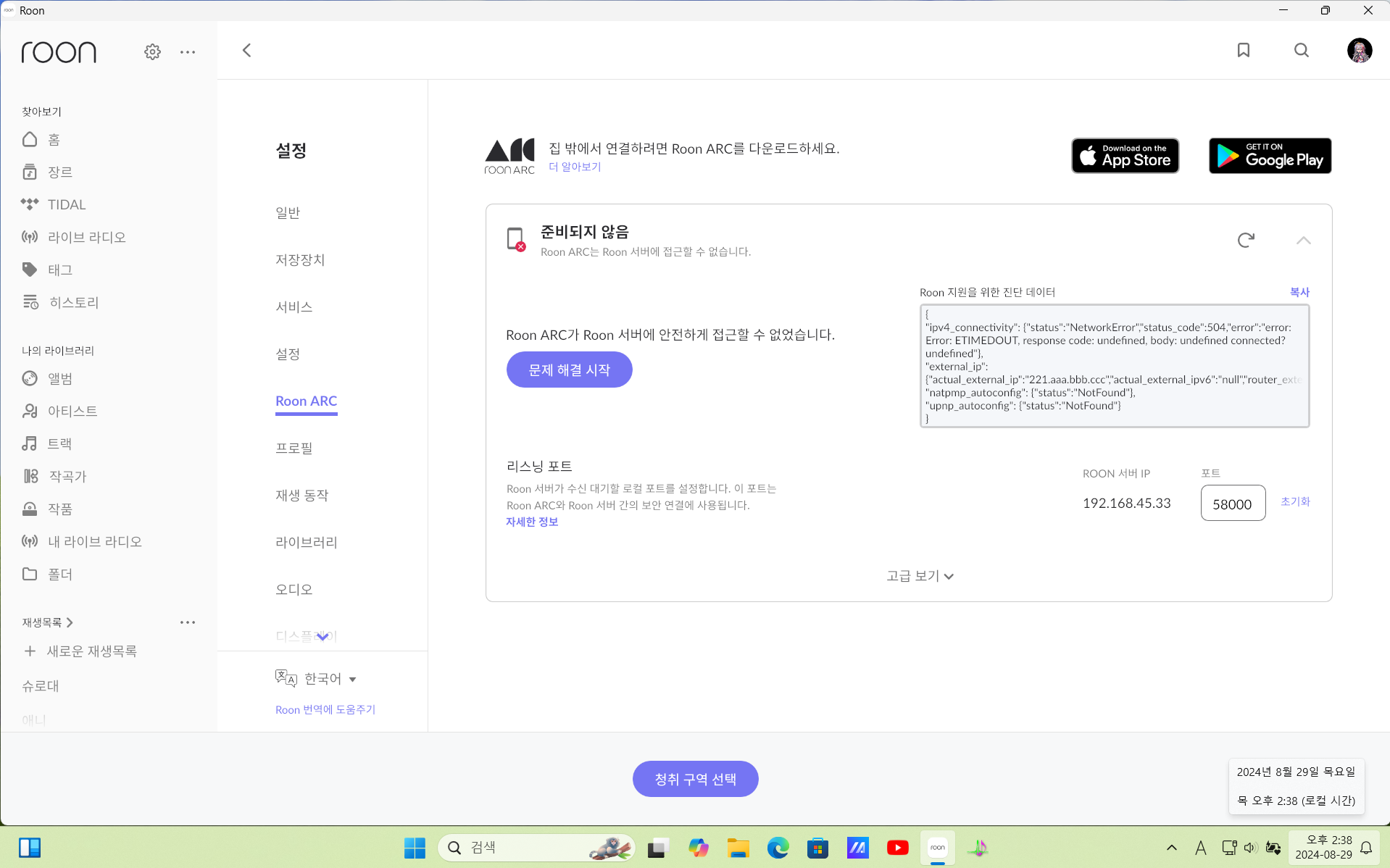Click ROON 서버 IP 192.168.45.33
This screenshot has width=1390, height=868.
coord(1126,503)
